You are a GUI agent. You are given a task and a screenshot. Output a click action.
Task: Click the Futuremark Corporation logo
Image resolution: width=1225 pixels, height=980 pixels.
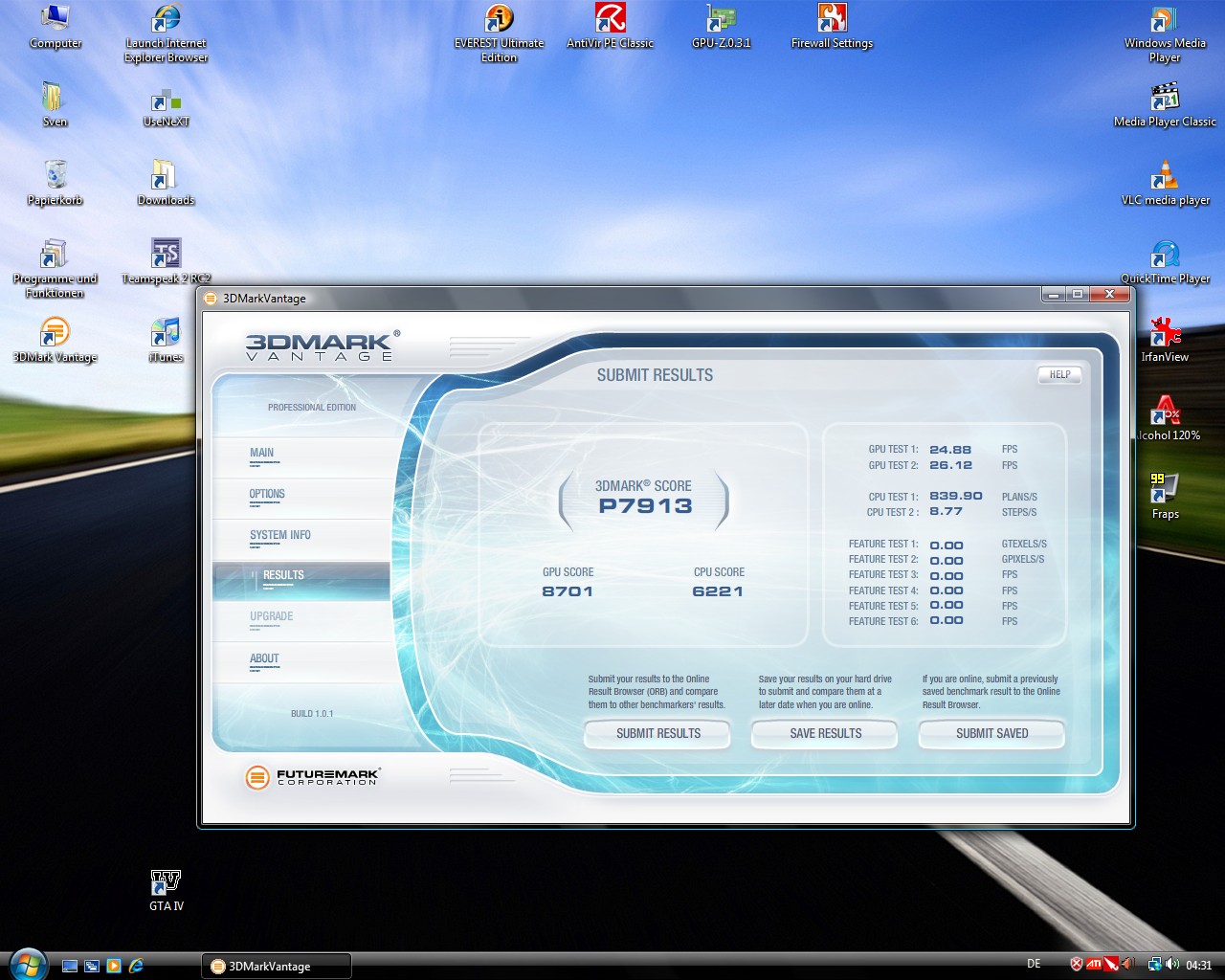[x=312, y=776]
